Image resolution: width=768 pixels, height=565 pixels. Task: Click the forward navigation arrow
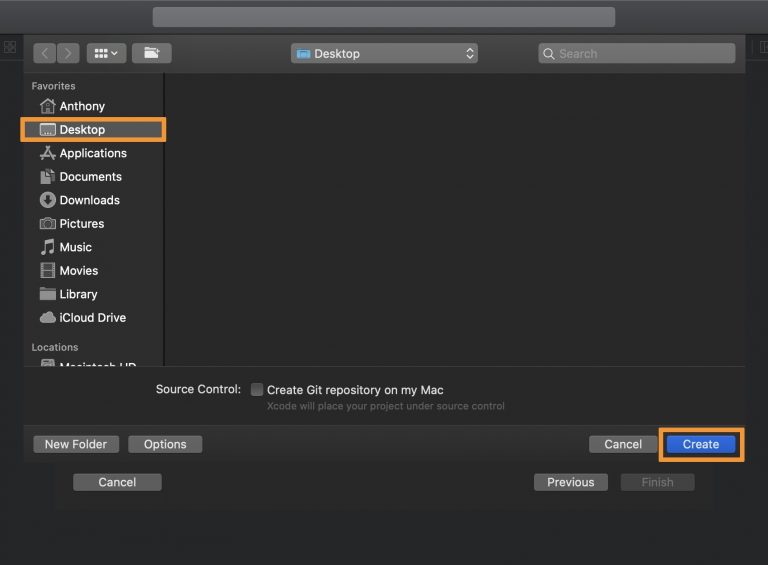tap(68, 53)
